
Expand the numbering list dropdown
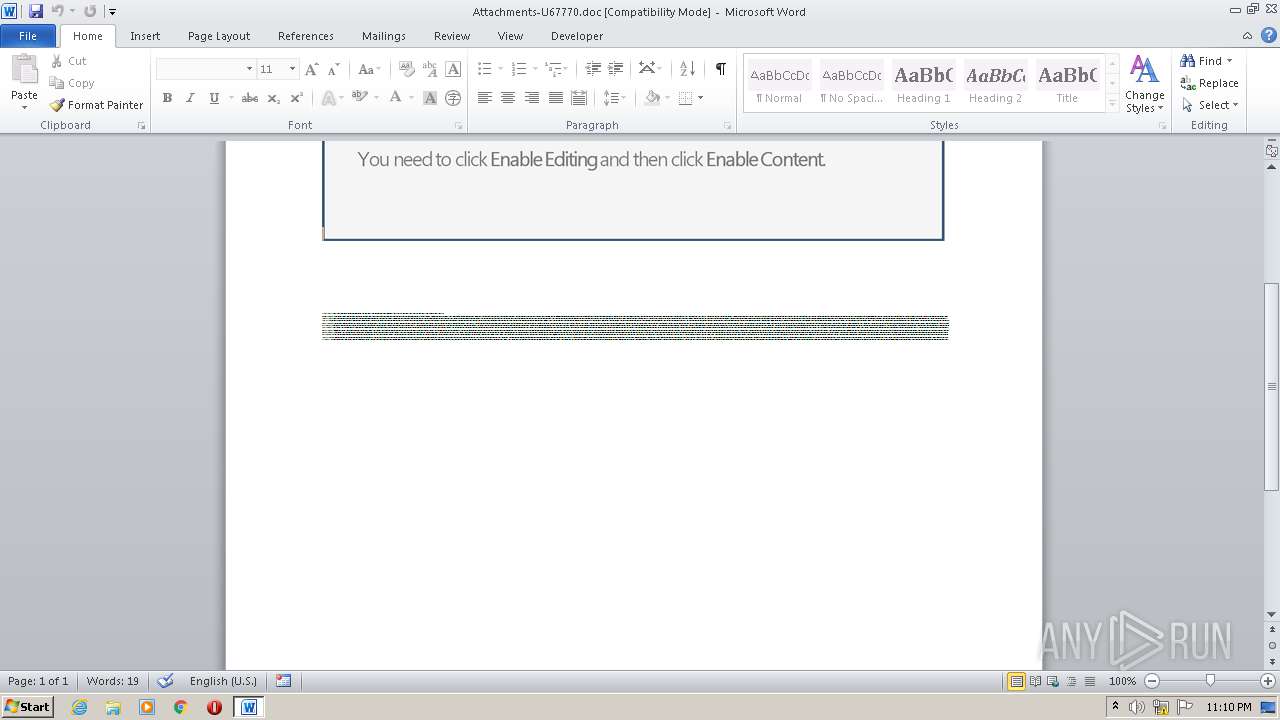[x=534, y=69]
